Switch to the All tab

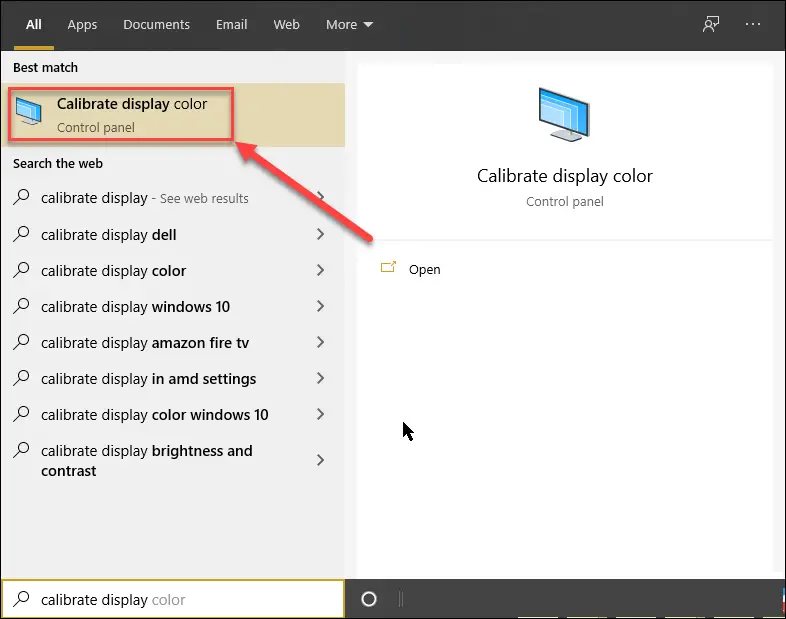click(x=34, y=25)
